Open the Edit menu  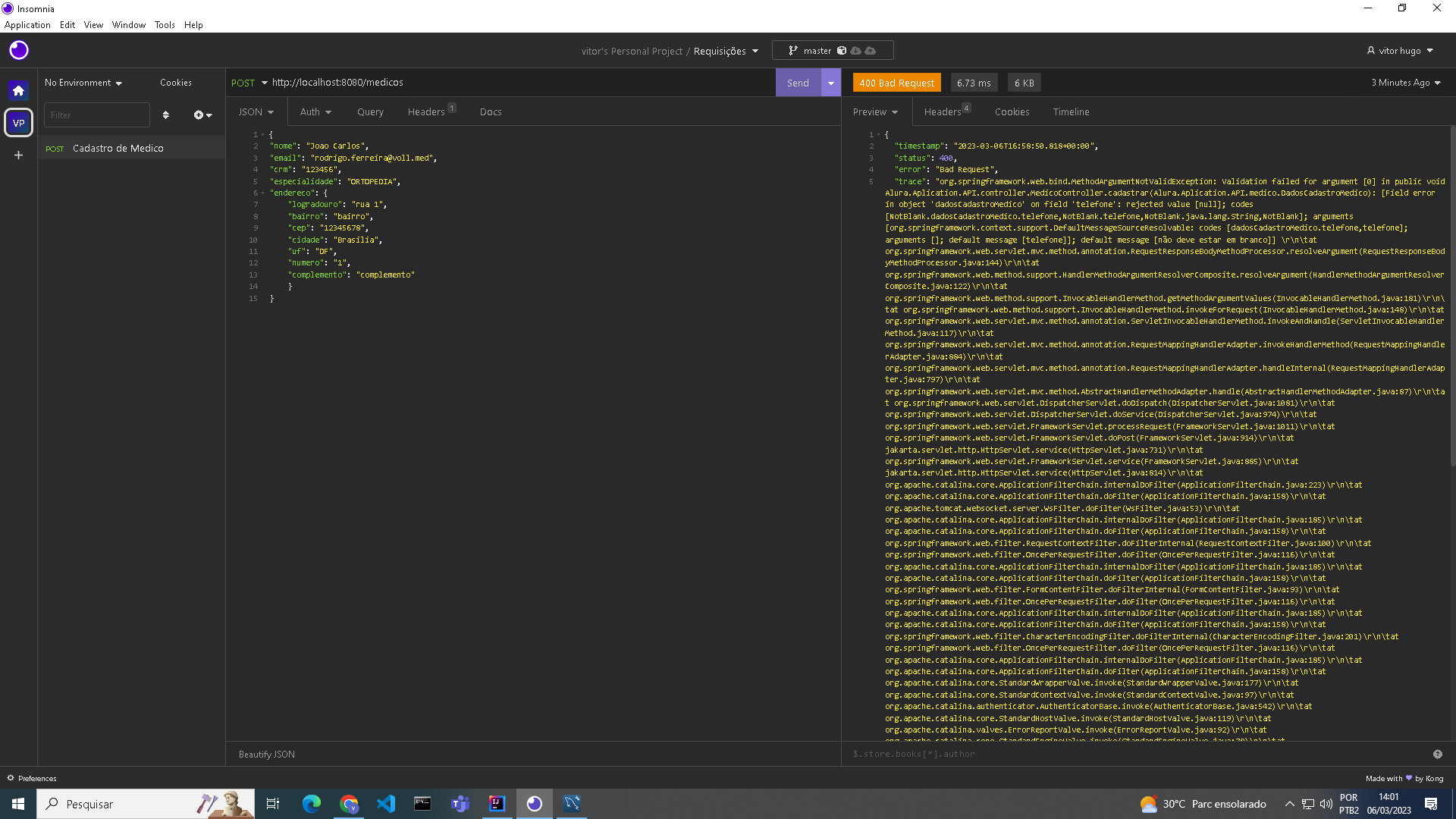coord(67,25)
